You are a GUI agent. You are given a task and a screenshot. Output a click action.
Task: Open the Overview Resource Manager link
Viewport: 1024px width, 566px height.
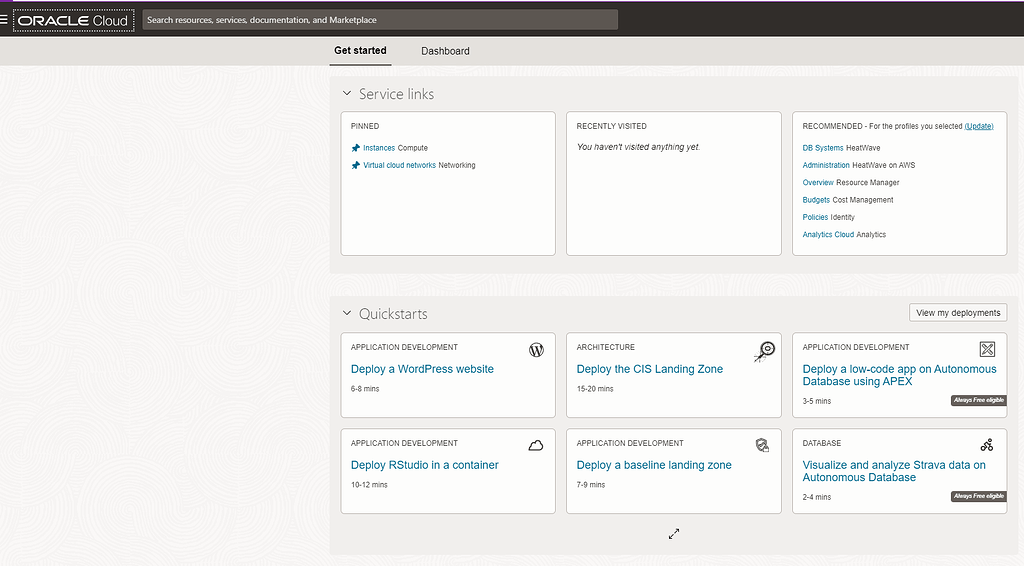[x=818, y=183]
